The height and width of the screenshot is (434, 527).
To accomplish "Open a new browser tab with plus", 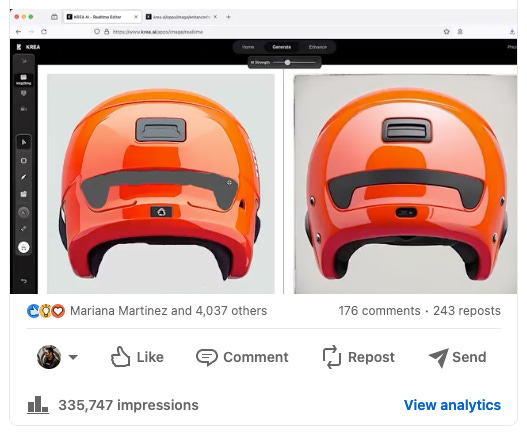I will (x=228, y=17).
